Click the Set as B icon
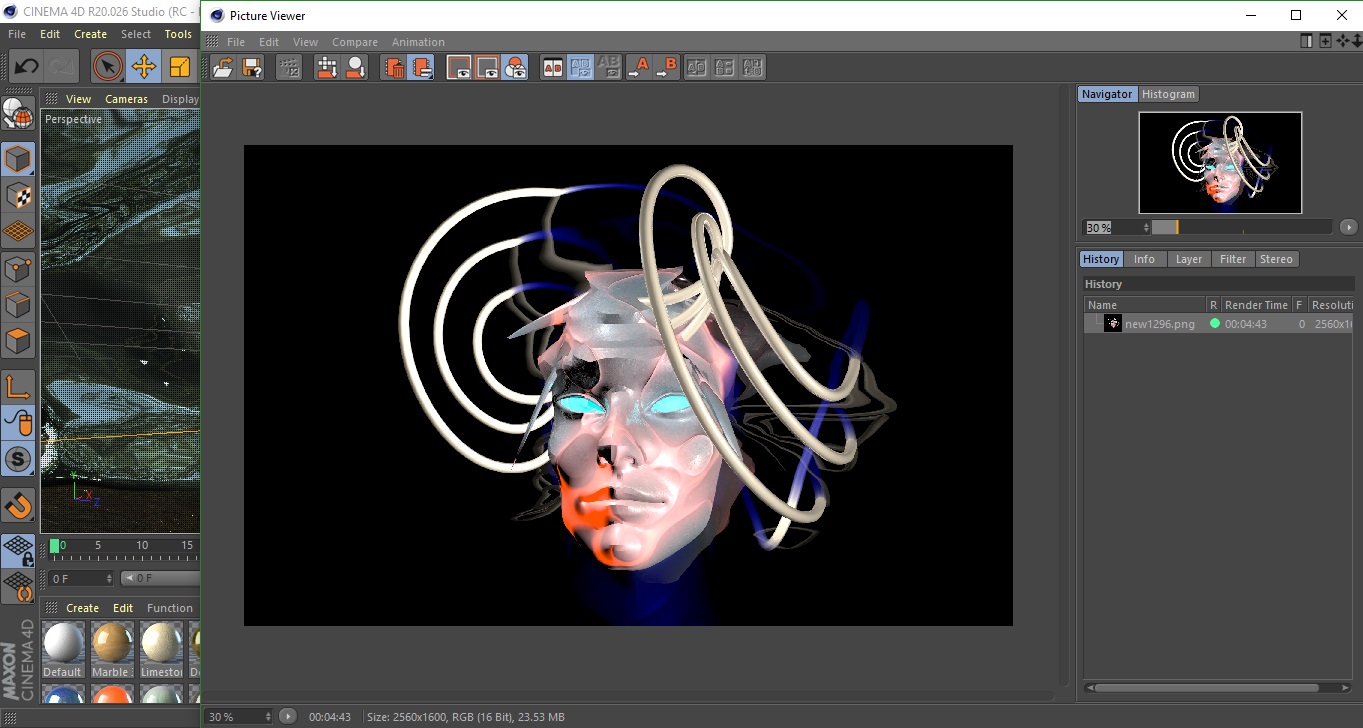1363x728 pixels. tap(667, 67)
